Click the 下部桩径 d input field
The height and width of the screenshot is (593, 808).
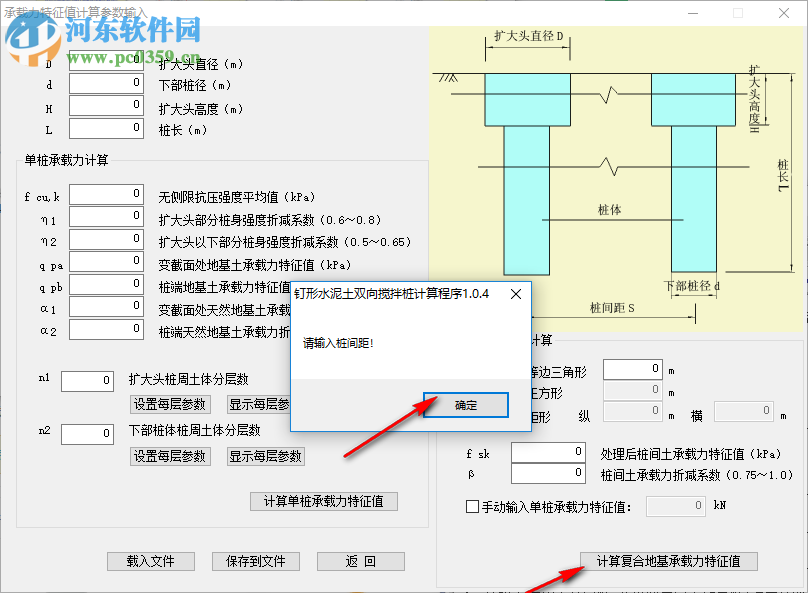(105, 81)
